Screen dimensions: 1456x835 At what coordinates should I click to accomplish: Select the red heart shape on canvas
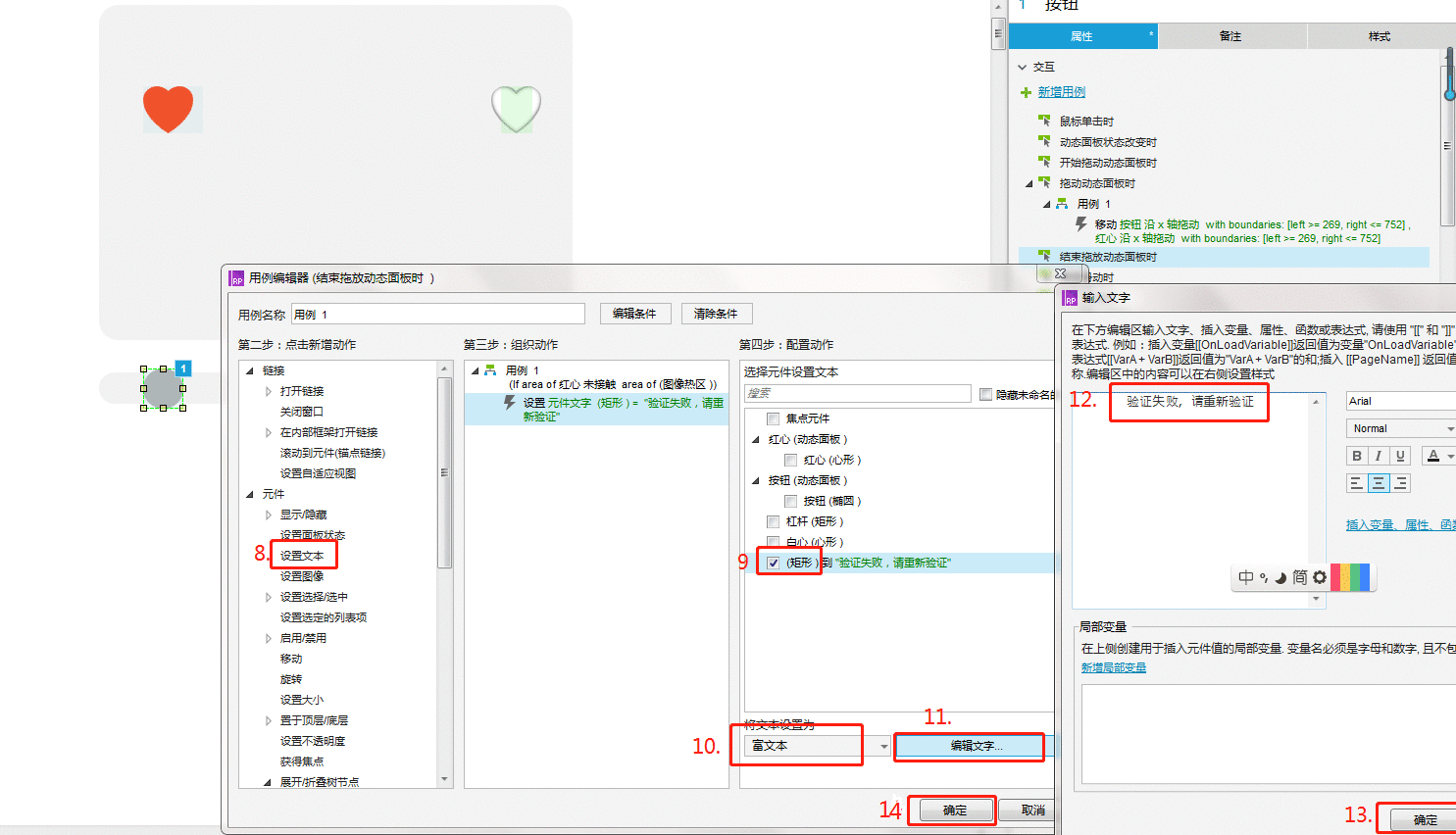point(169,108)
